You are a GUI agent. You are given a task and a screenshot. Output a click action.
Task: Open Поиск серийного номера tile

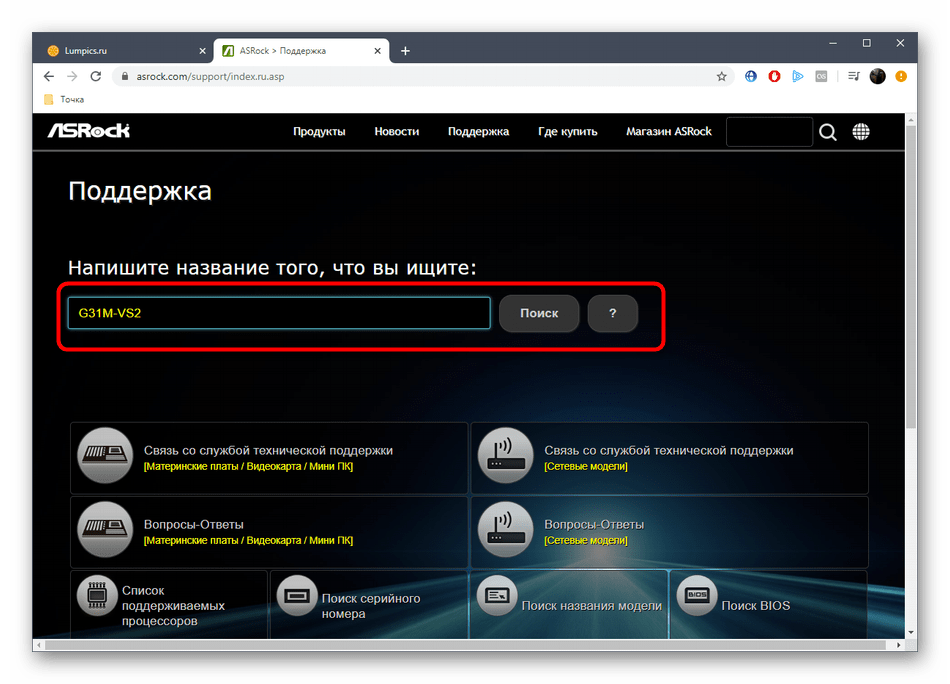tap(368, 605)
